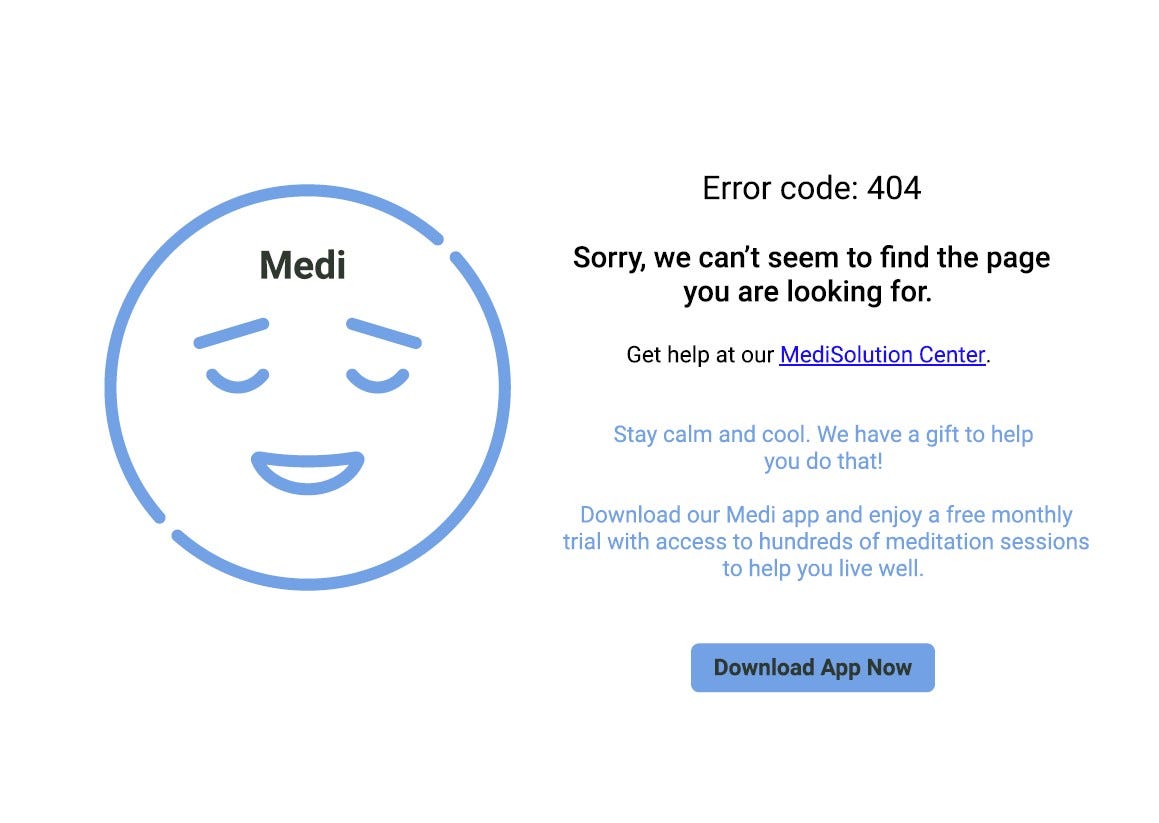The height and width of the screenshot is (823, 1159).
Task: Click the number 404 in the error heading
Action: point(894,188)
